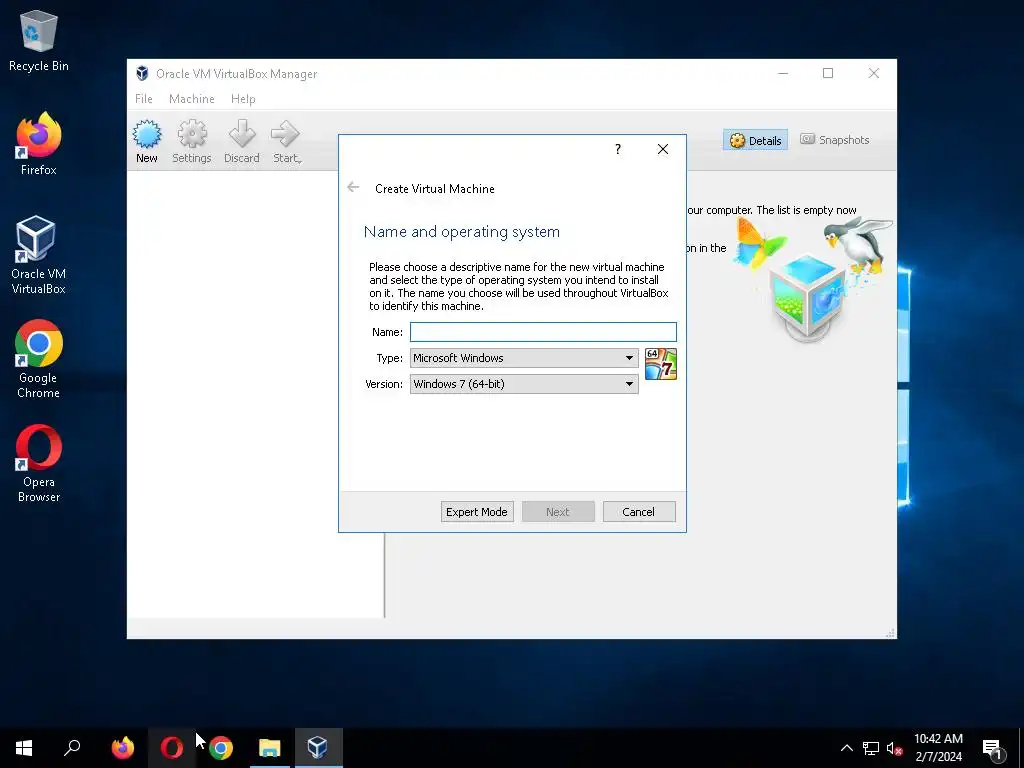Click the Name input field

coord(543,332)
